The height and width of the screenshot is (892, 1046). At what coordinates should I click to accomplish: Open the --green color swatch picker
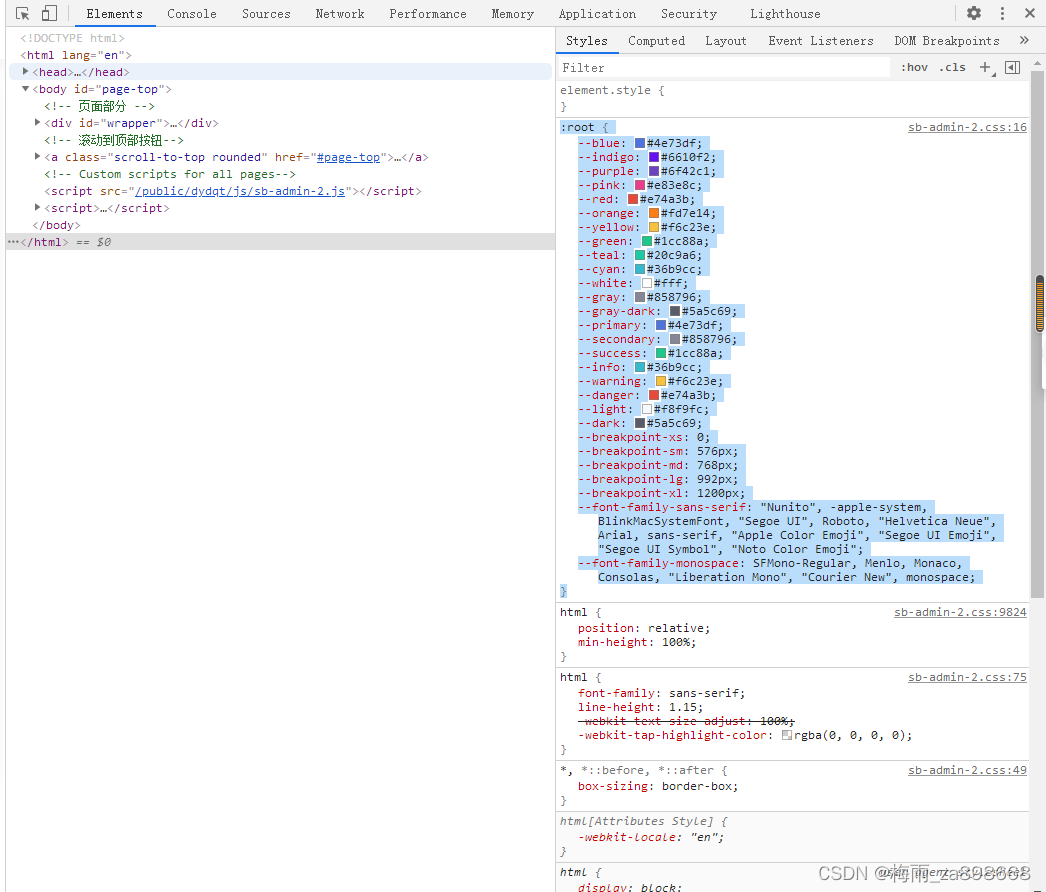(647, 241)
